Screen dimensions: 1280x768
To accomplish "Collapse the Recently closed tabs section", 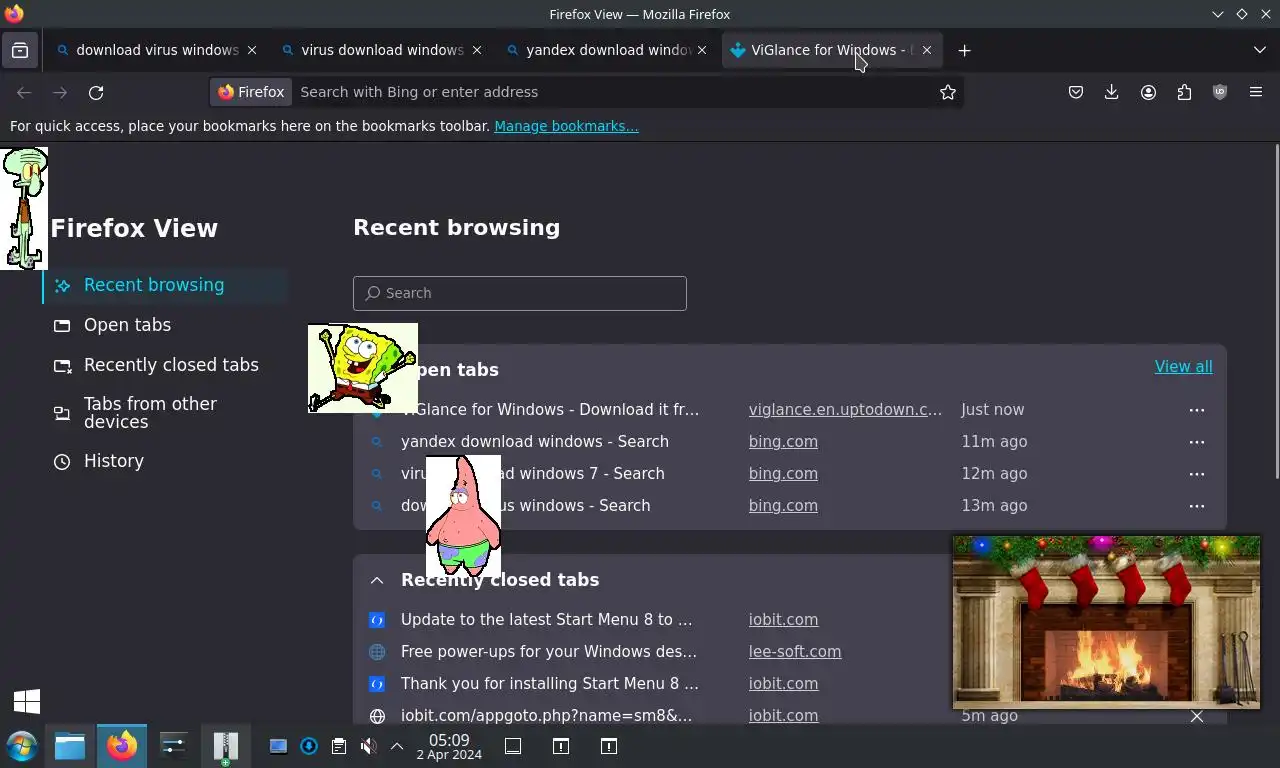I will [x=377, y=580].
